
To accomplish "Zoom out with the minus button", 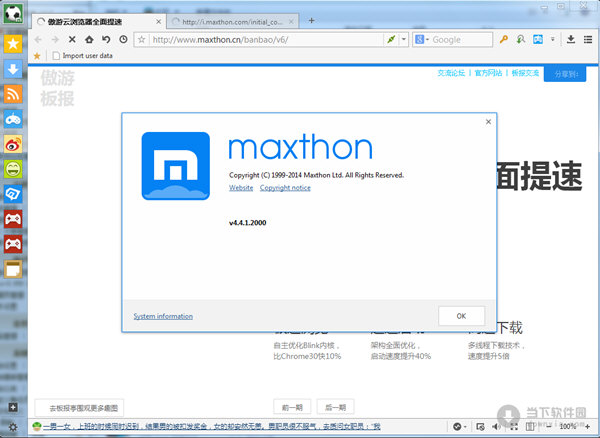I will 549,426.
